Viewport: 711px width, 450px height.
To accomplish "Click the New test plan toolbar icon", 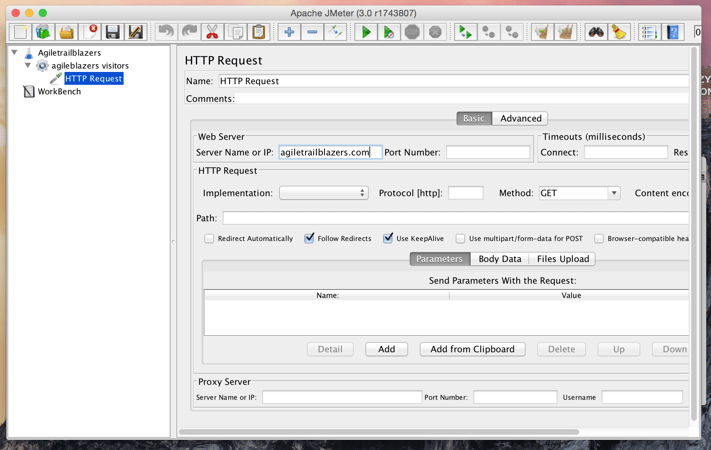I will (21, 32).
